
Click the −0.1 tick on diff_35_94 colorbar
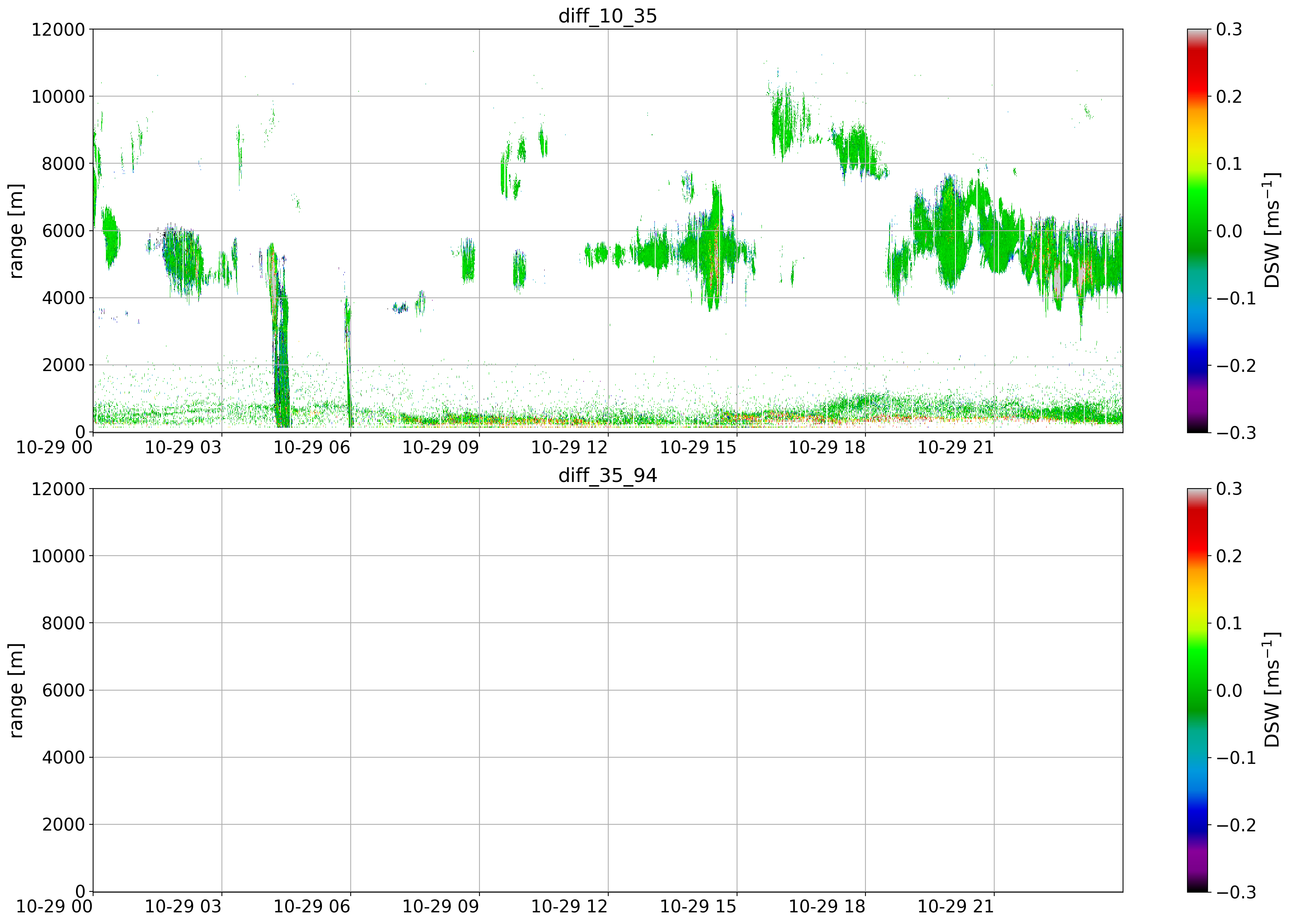1236,757
